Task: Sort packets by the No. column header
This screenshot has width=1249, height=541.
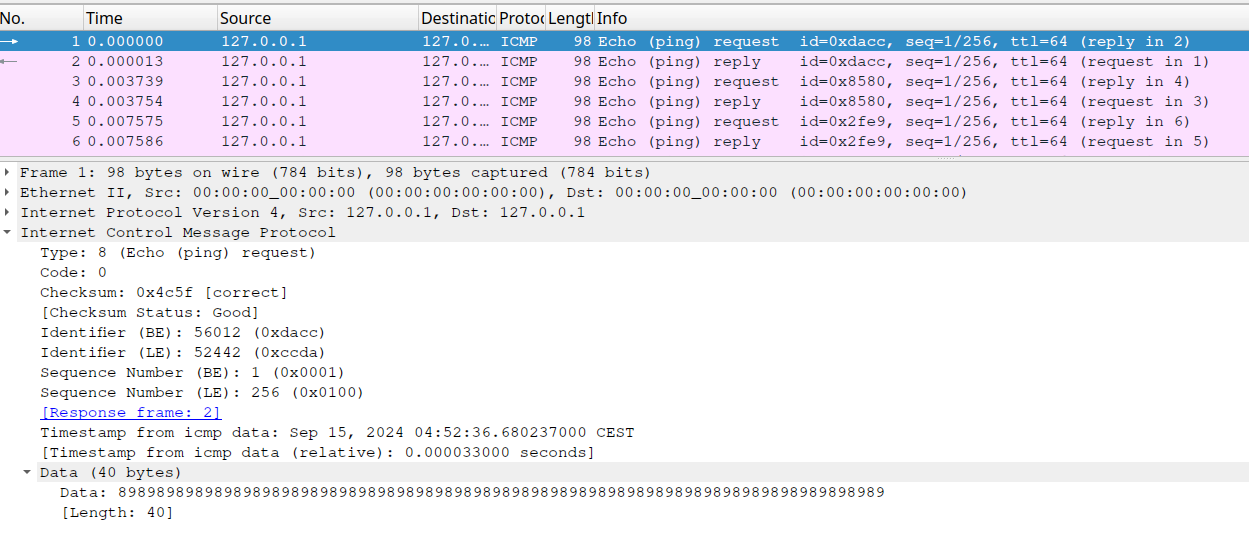Action: (x=40, y=18)
